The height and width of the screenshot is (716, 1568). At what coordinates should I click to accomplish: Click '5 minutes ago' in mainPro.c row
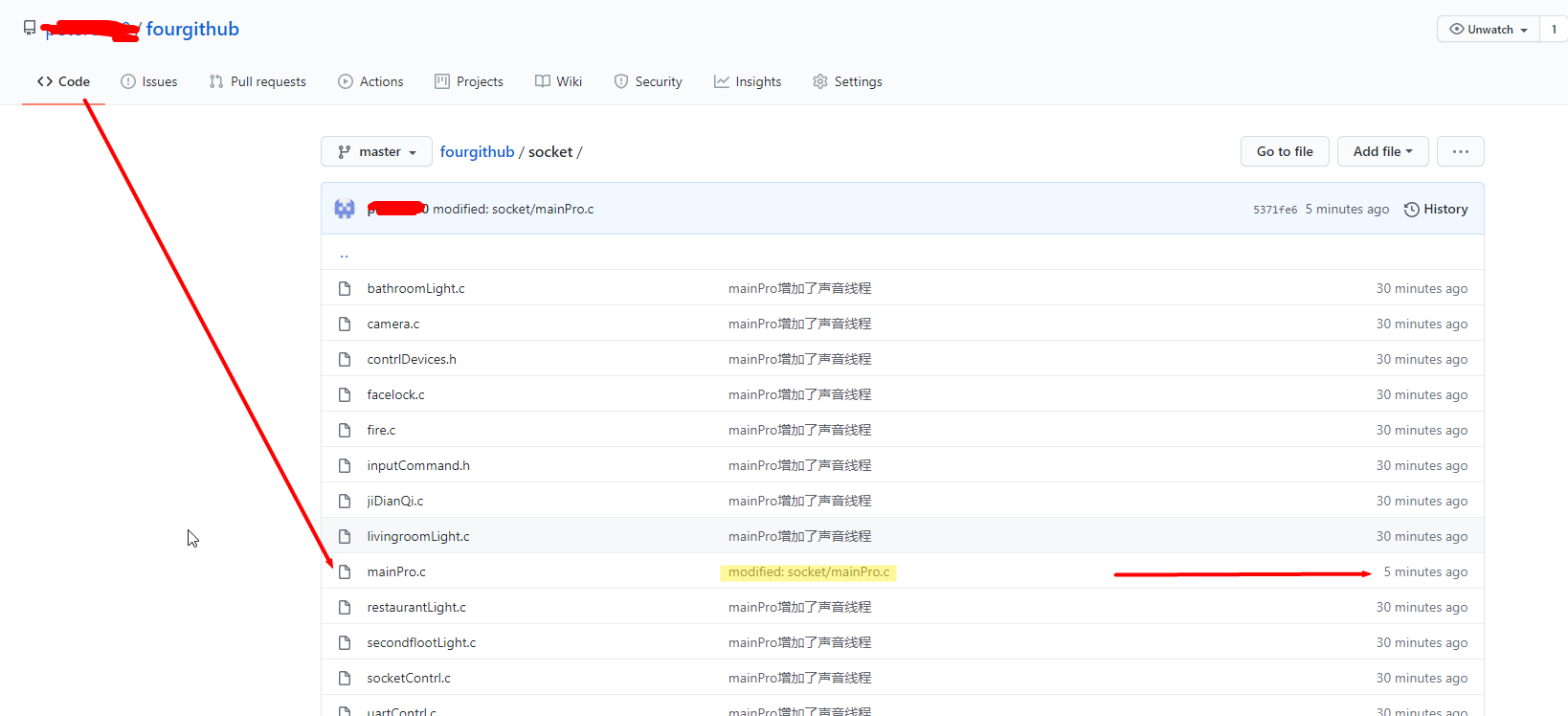tap(1425, 571)
